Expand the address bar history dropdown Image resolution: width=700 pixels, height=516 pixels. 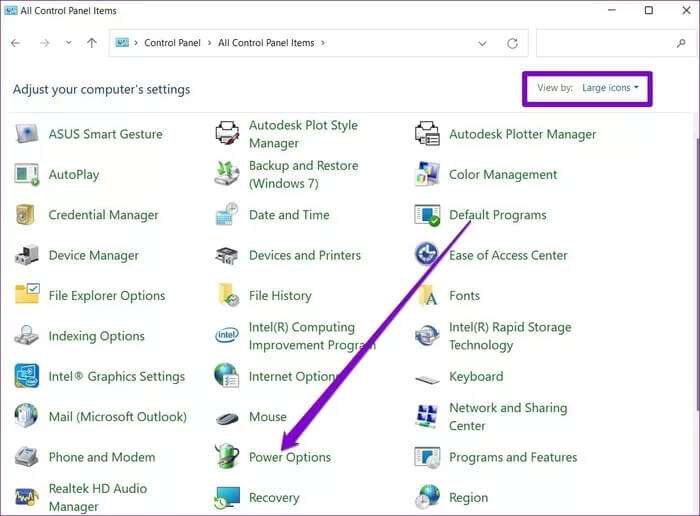pos(482,43)
